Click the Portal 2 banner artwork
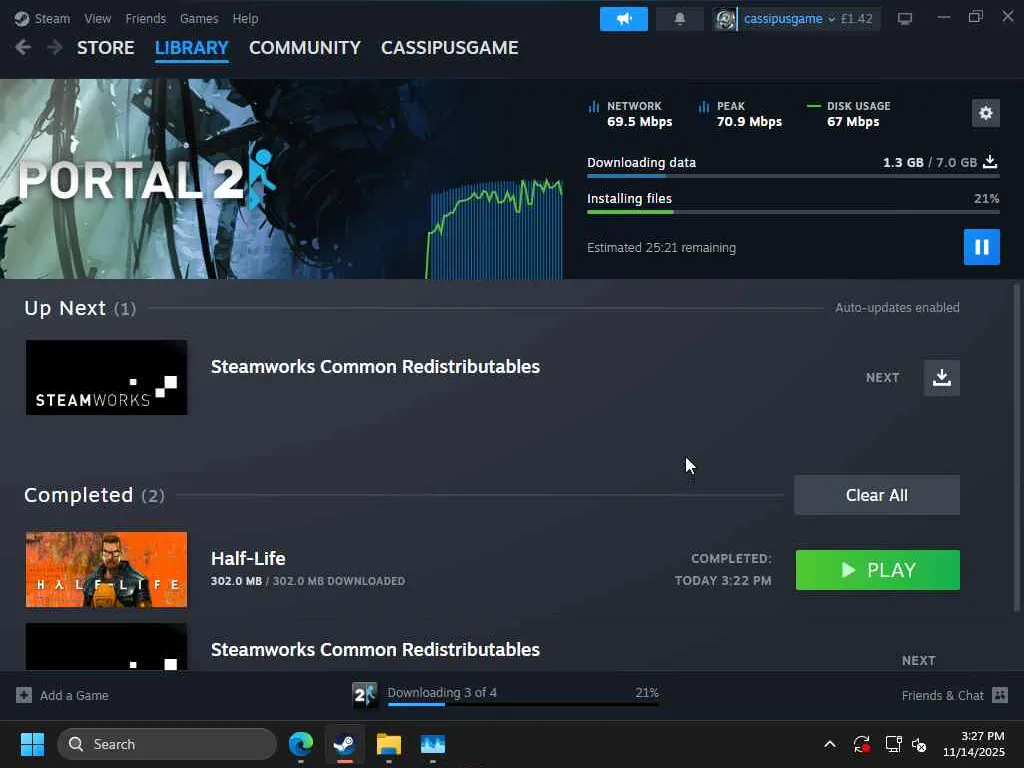The height and width of the screenshot is (768, 1024). (x=212, y=179)
